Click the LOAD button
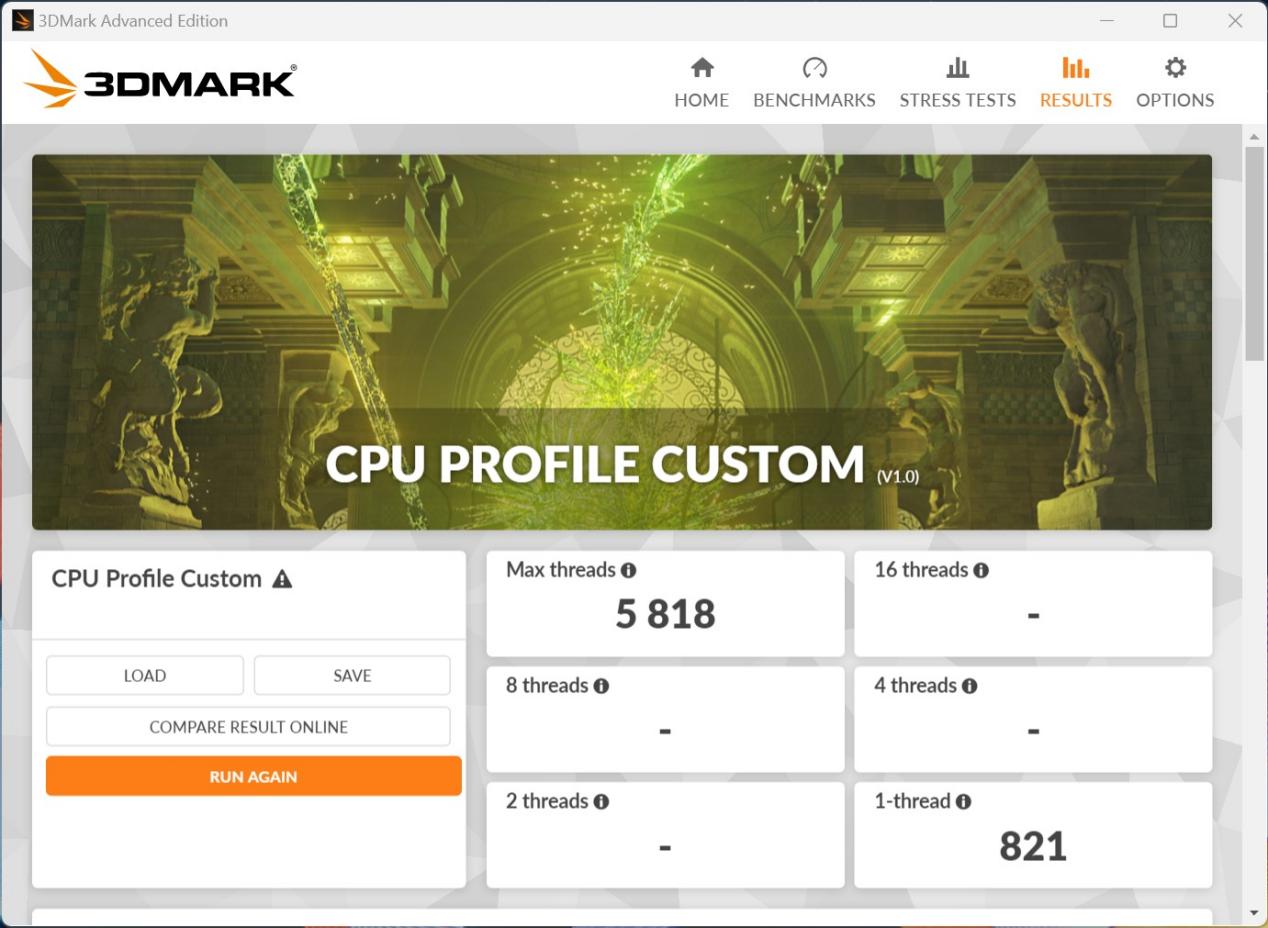The width and height of the screenshot is (1268, 928). pos(144,675)
